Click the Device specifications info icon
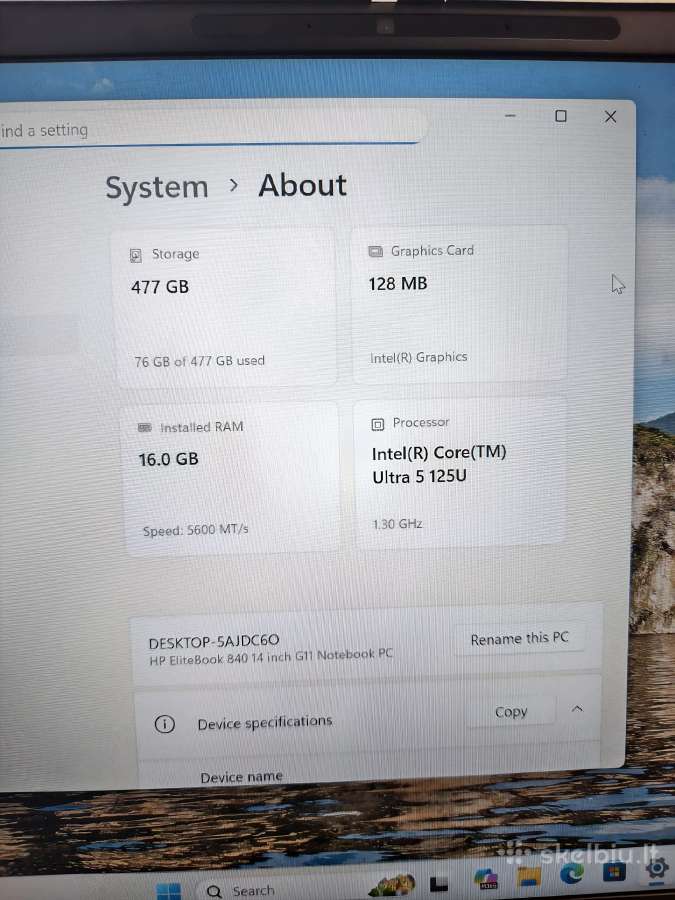 point(164,724)
